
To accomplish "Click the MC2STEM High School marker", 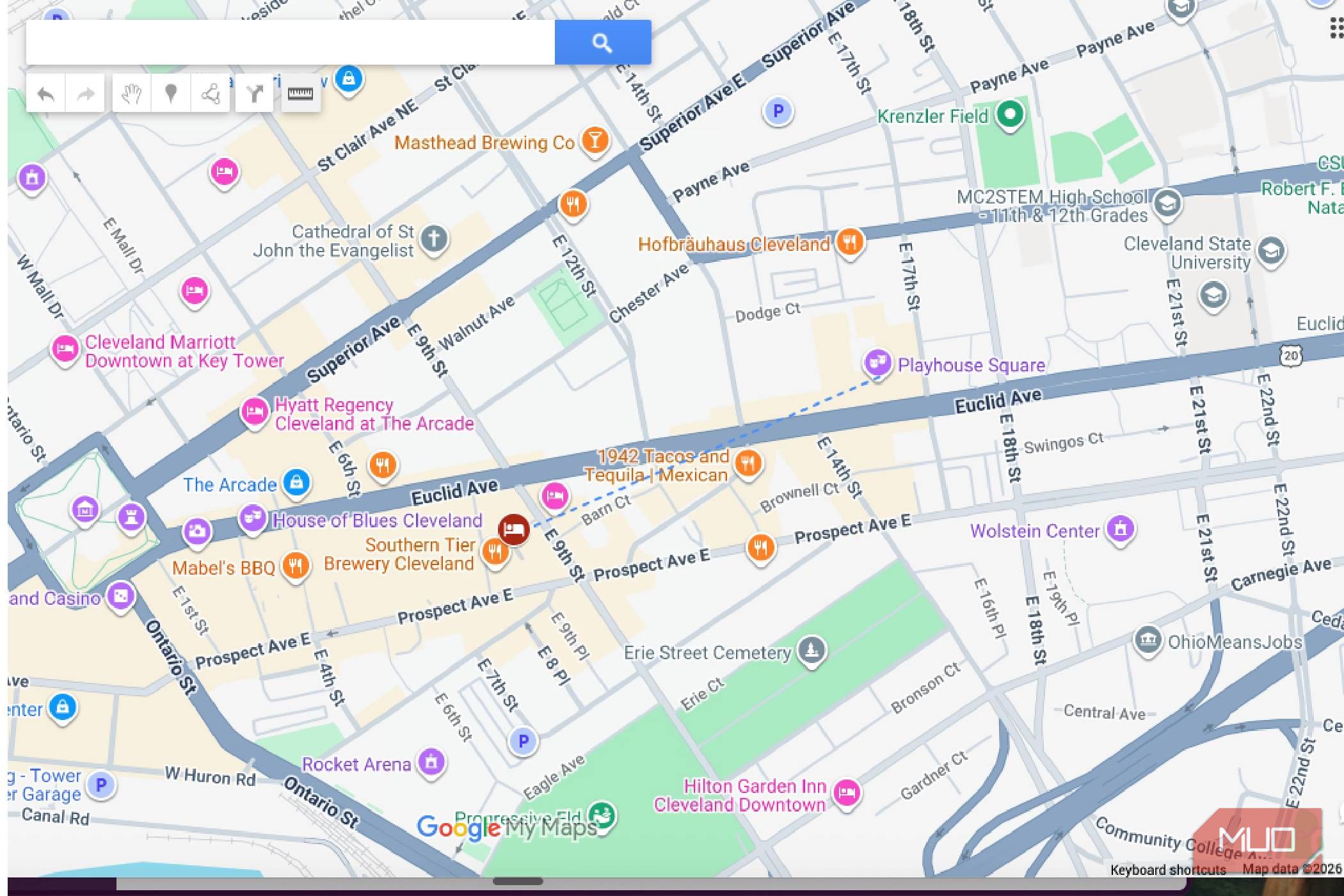I will pyautogui.click(x=1168, y=205).
